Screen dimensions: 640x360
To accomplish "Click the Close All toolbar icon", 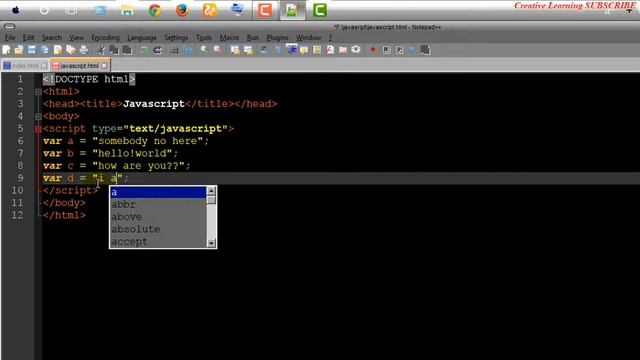I will coord(71,50).
